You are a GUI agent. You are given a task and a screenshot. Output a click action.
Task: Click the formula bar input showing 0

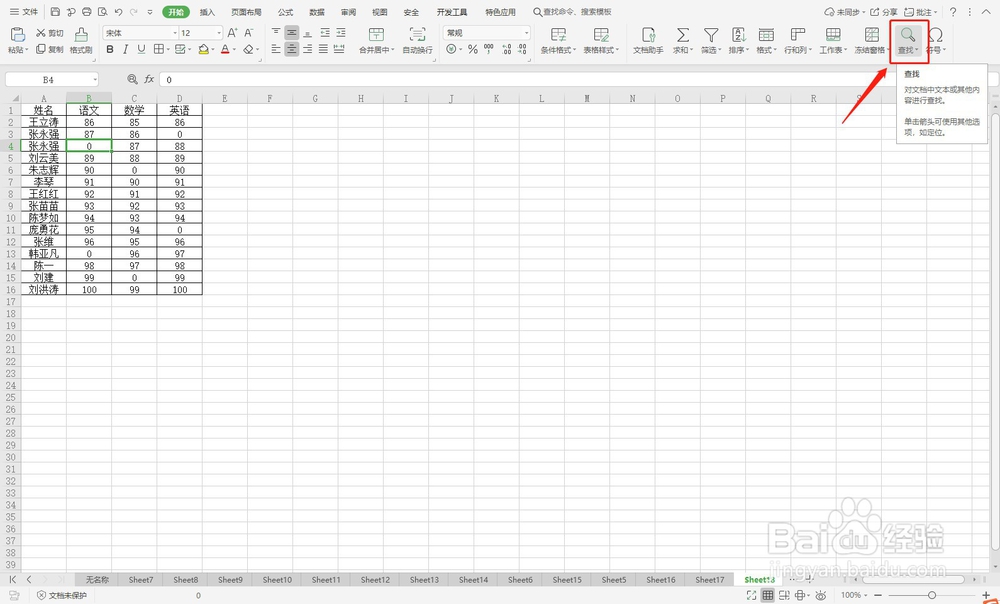(529, 80)
